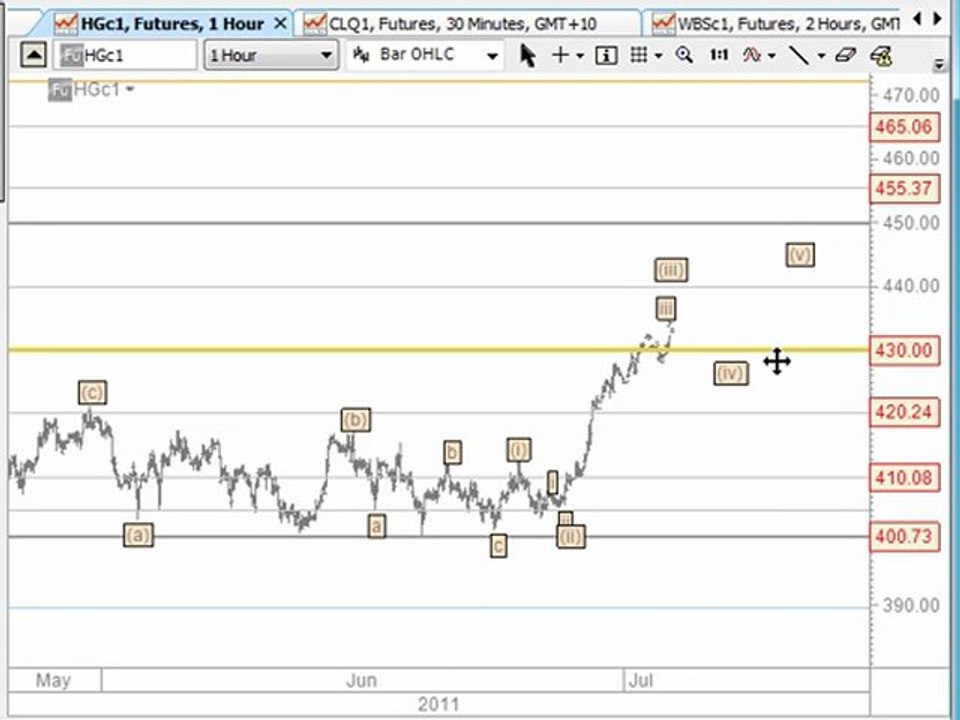The image size is (960, 720).
Task: Click the 400.73 price level label
Action: [904, 537]
